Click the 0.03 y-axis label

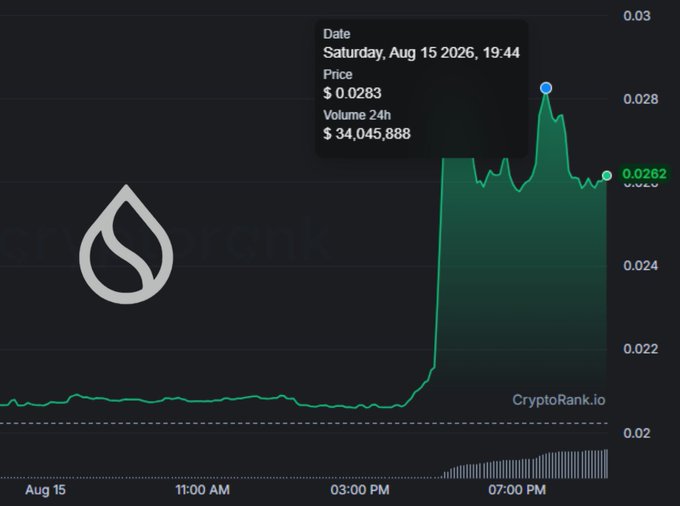637,16
